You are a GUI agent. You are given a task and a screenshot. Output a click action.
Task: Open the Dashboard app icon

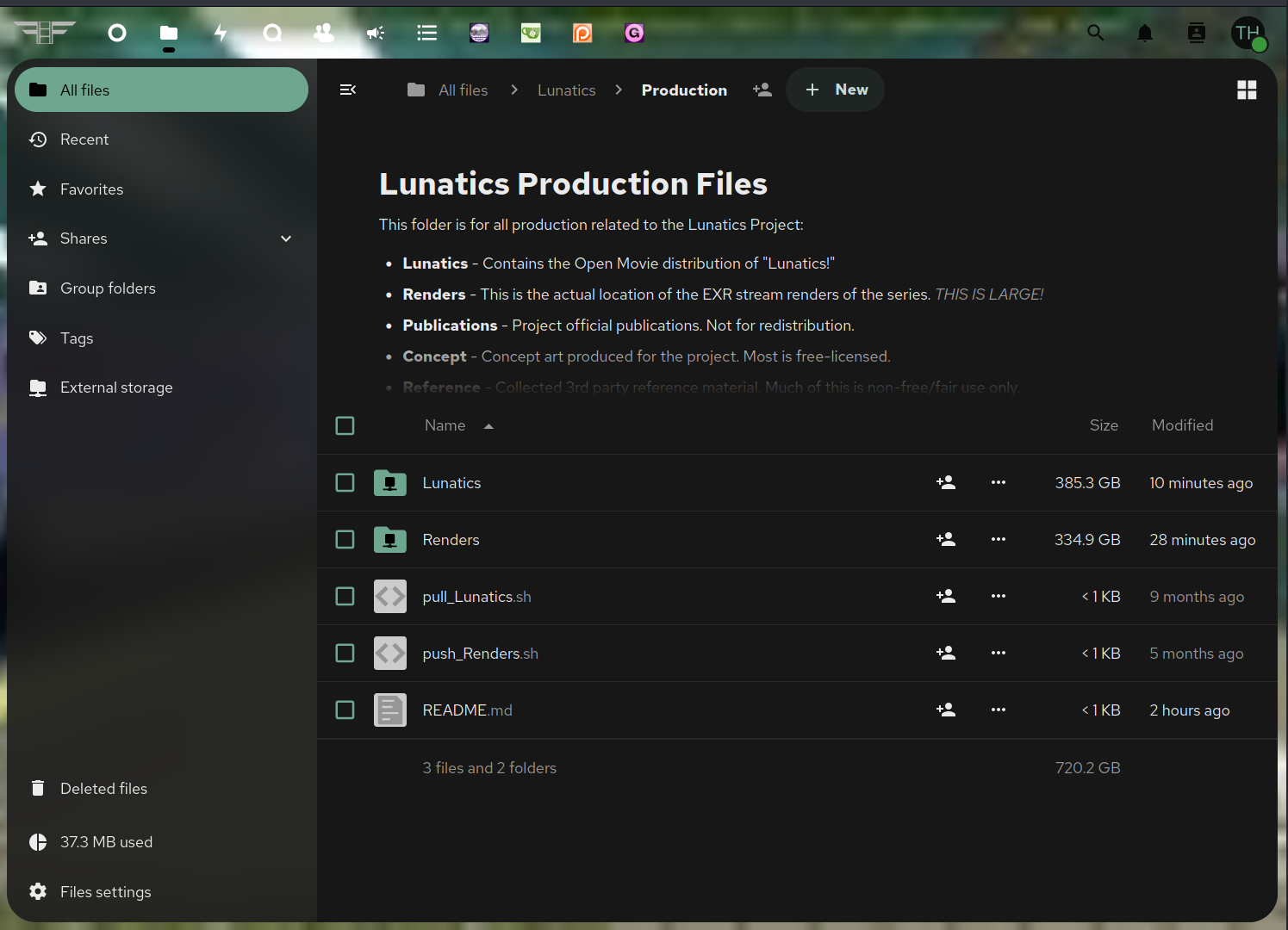tap(116, 33)
